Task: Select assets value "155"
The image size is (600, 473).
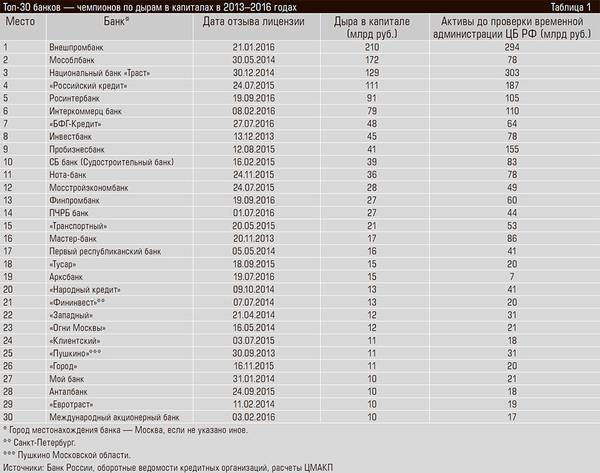Action: point(512,150)
